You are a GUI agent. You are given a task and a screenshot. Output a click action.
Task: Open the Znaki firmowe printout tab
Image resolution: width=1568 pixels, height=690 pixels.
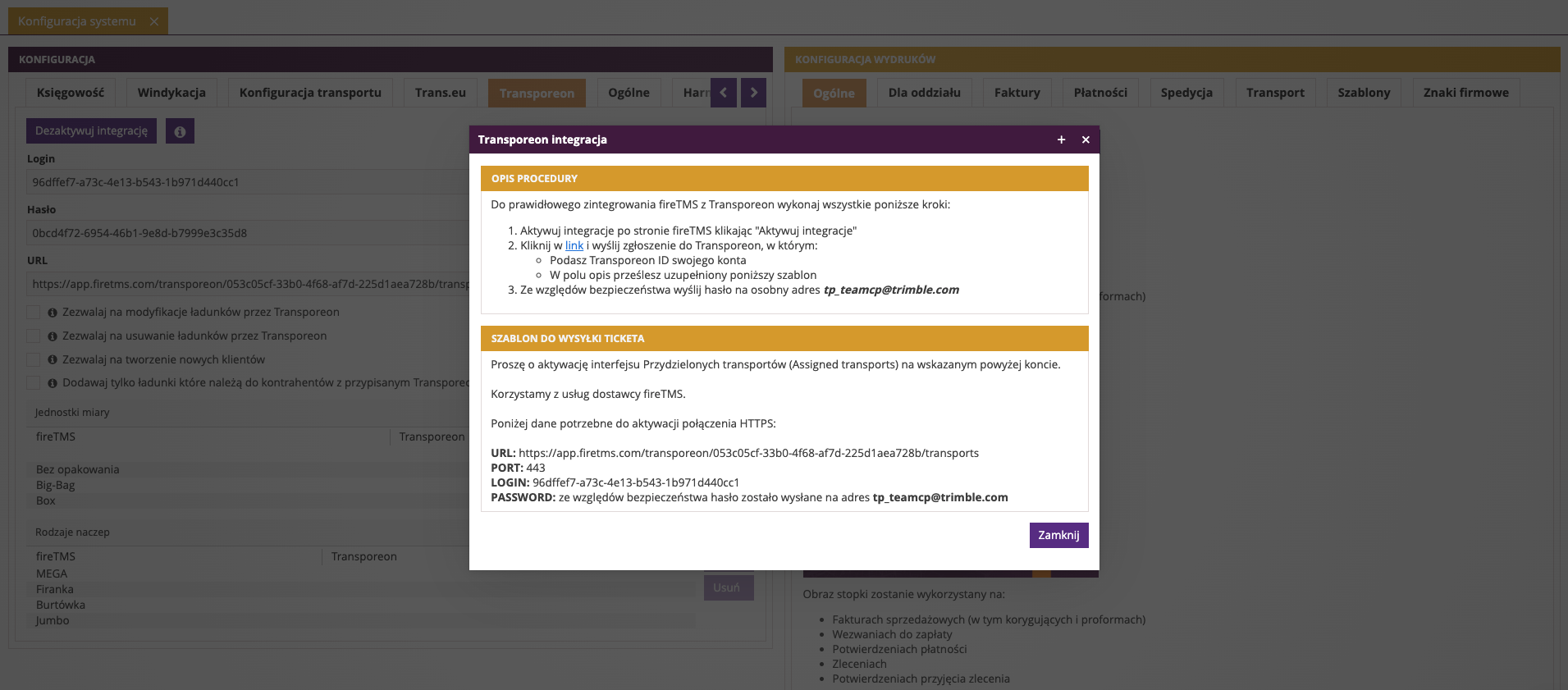[x=1466, y=93]
